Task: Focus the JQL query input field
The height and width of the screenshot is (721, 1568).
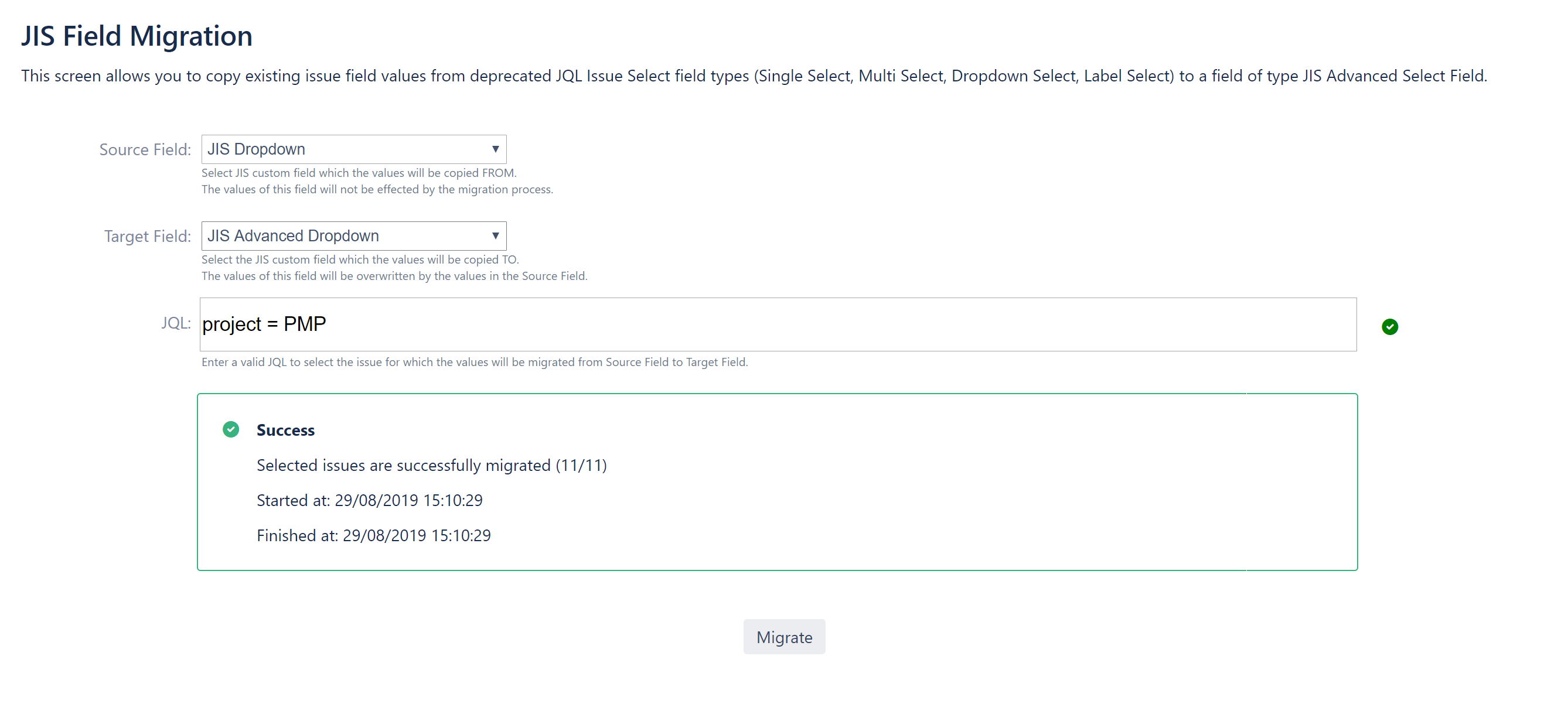Action: (x=778, y=324)
